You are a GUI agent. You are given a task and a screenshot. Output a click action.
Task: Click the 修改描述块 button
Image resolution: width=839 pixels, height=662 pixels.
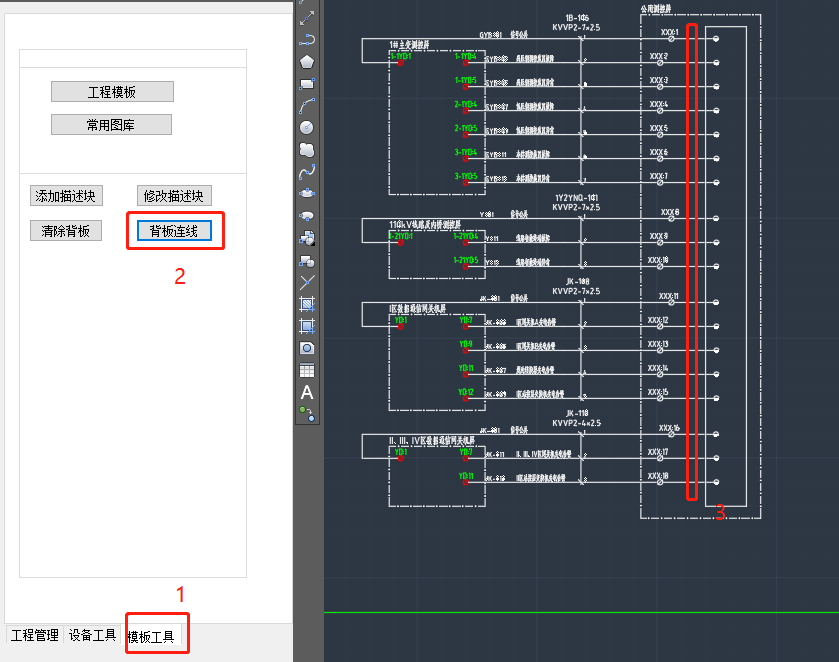(174, 196)
